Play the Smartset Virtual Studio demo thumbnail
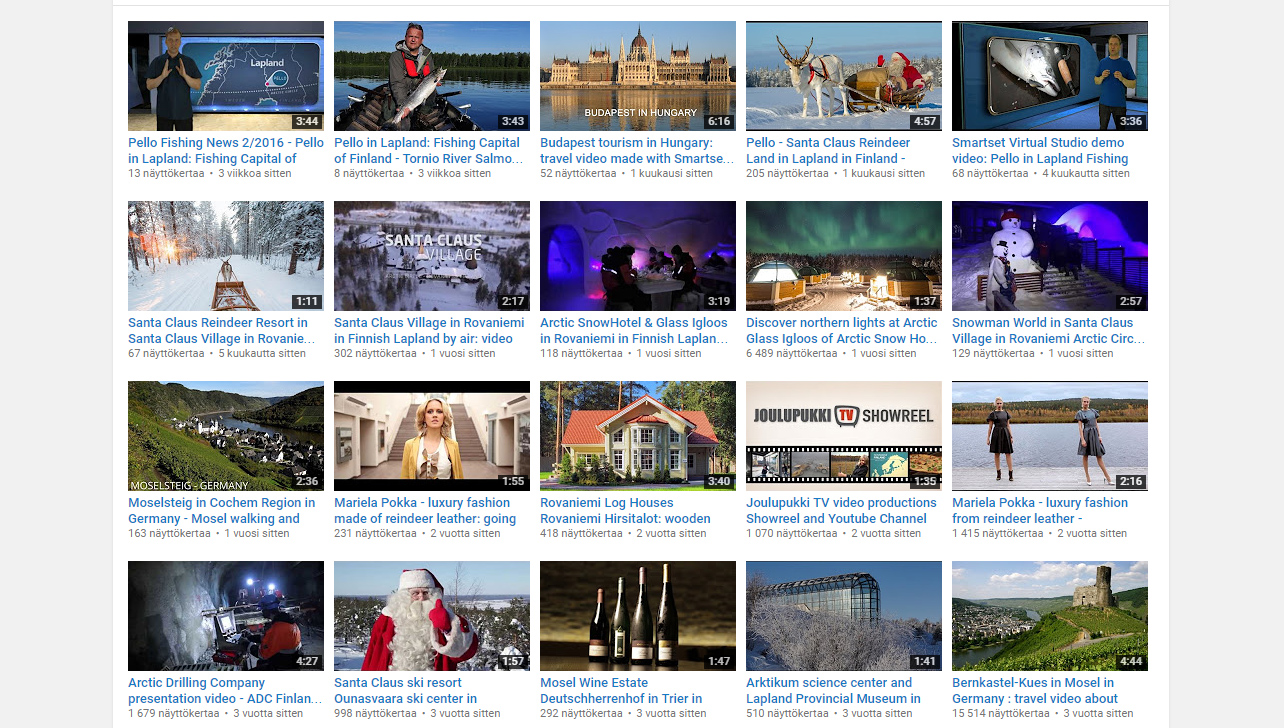This screenshot has height=728, width=1284. point(1050,76)
